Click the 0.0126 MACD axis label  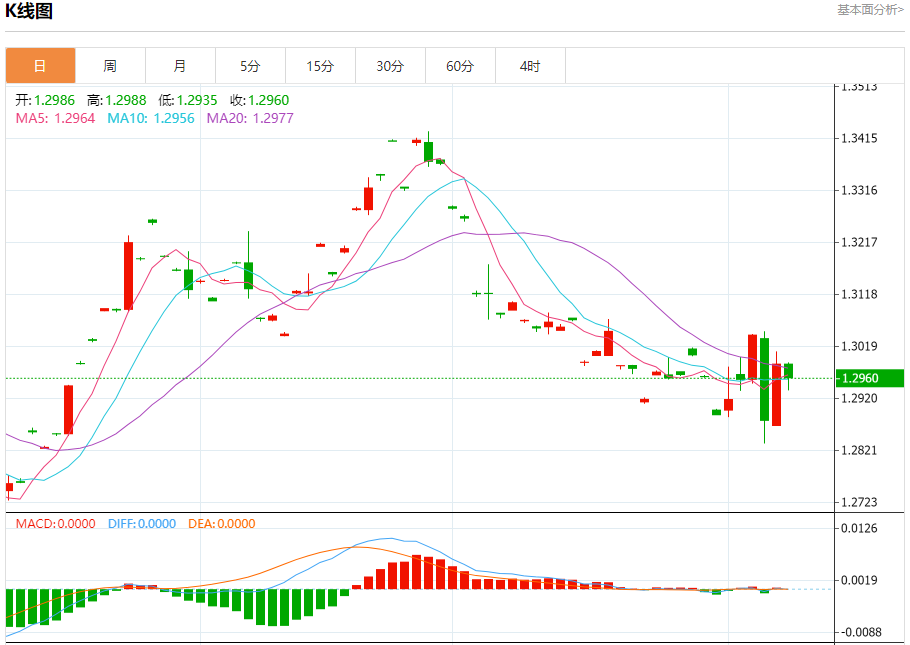click(x=859, y=528)
